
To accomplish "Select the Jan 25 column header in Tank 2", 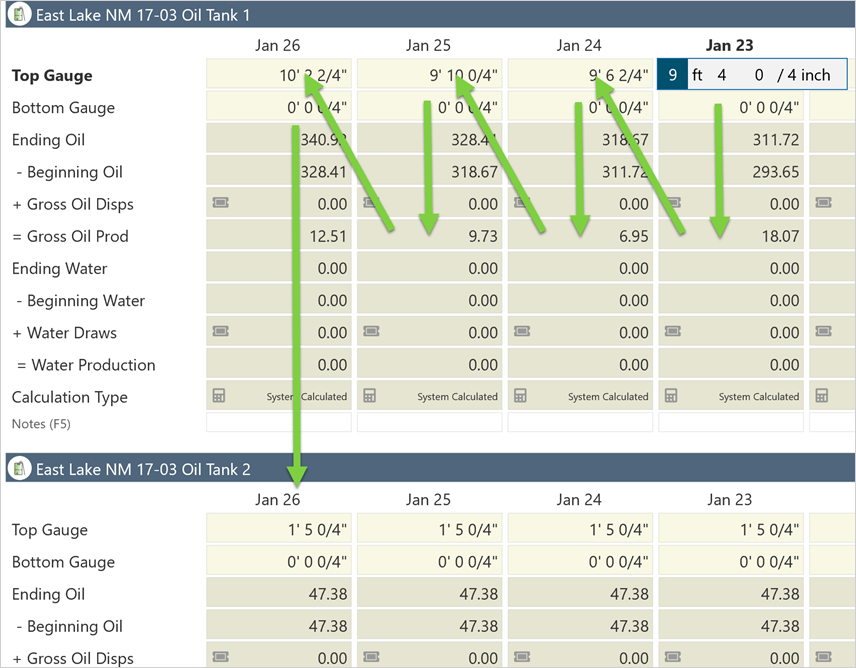I will (x=429, y=499).
